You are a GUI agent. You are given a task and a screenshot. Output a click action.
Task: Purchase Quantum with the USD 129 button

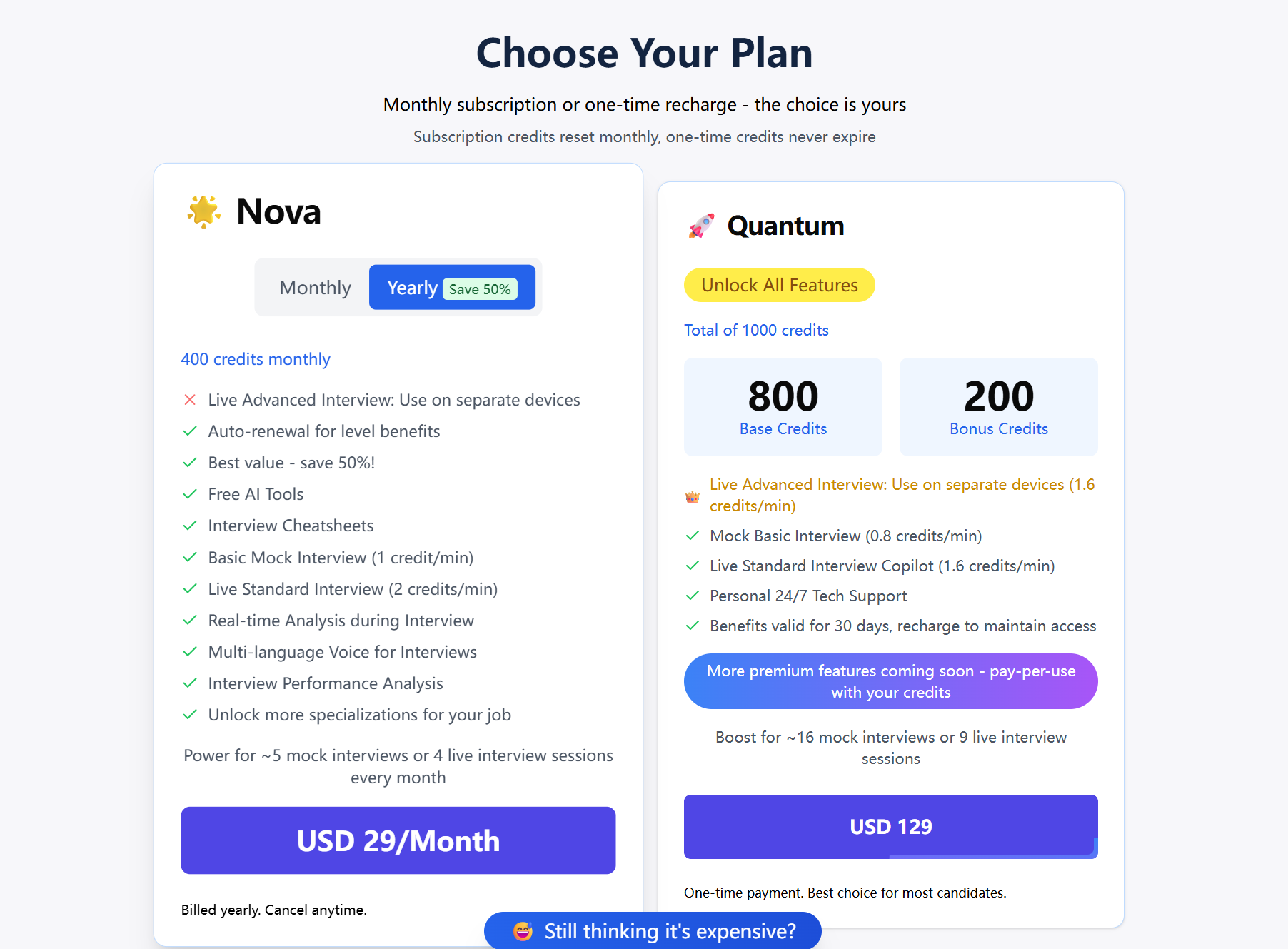click(890, 826)
